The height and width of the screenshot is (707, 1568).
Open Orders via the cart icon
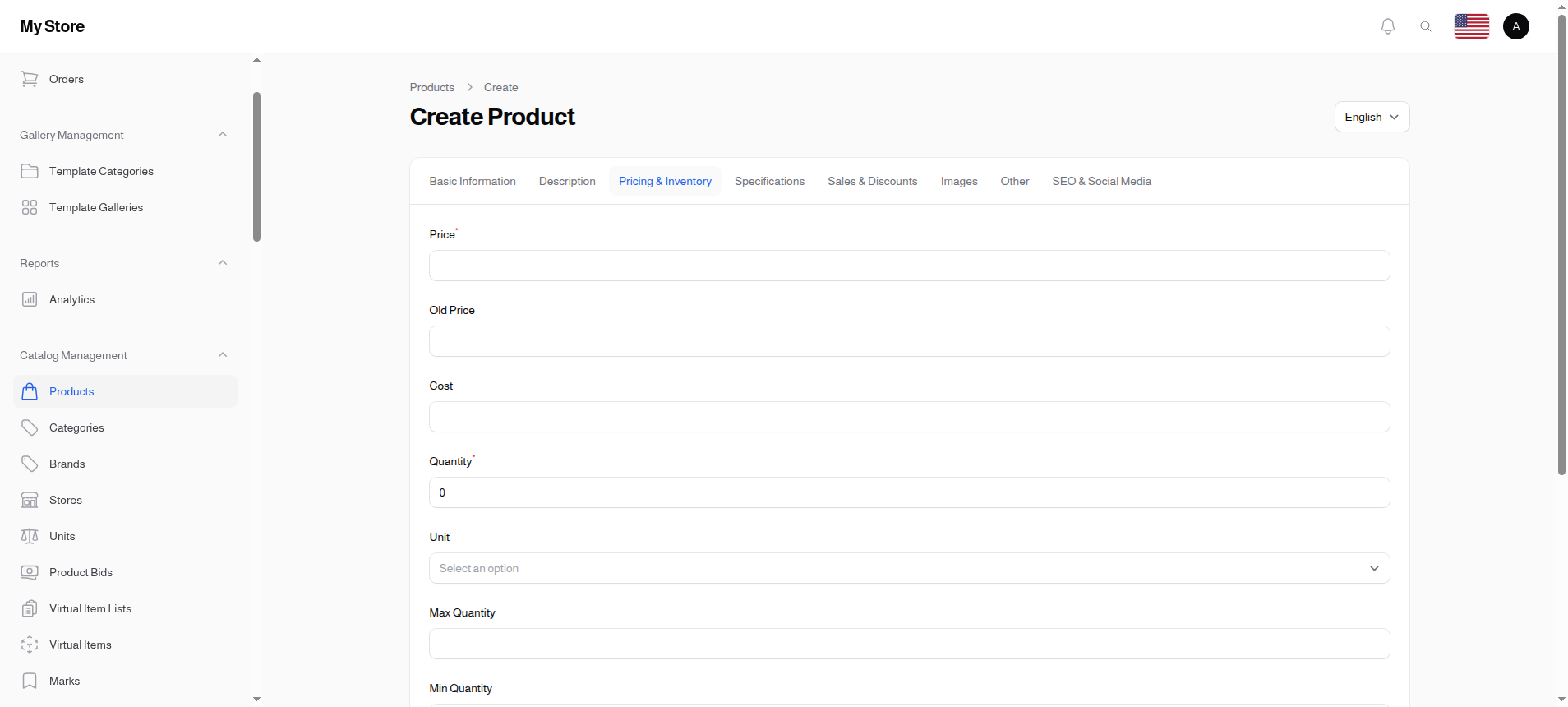pyautogui.click(x=30, y=79)
